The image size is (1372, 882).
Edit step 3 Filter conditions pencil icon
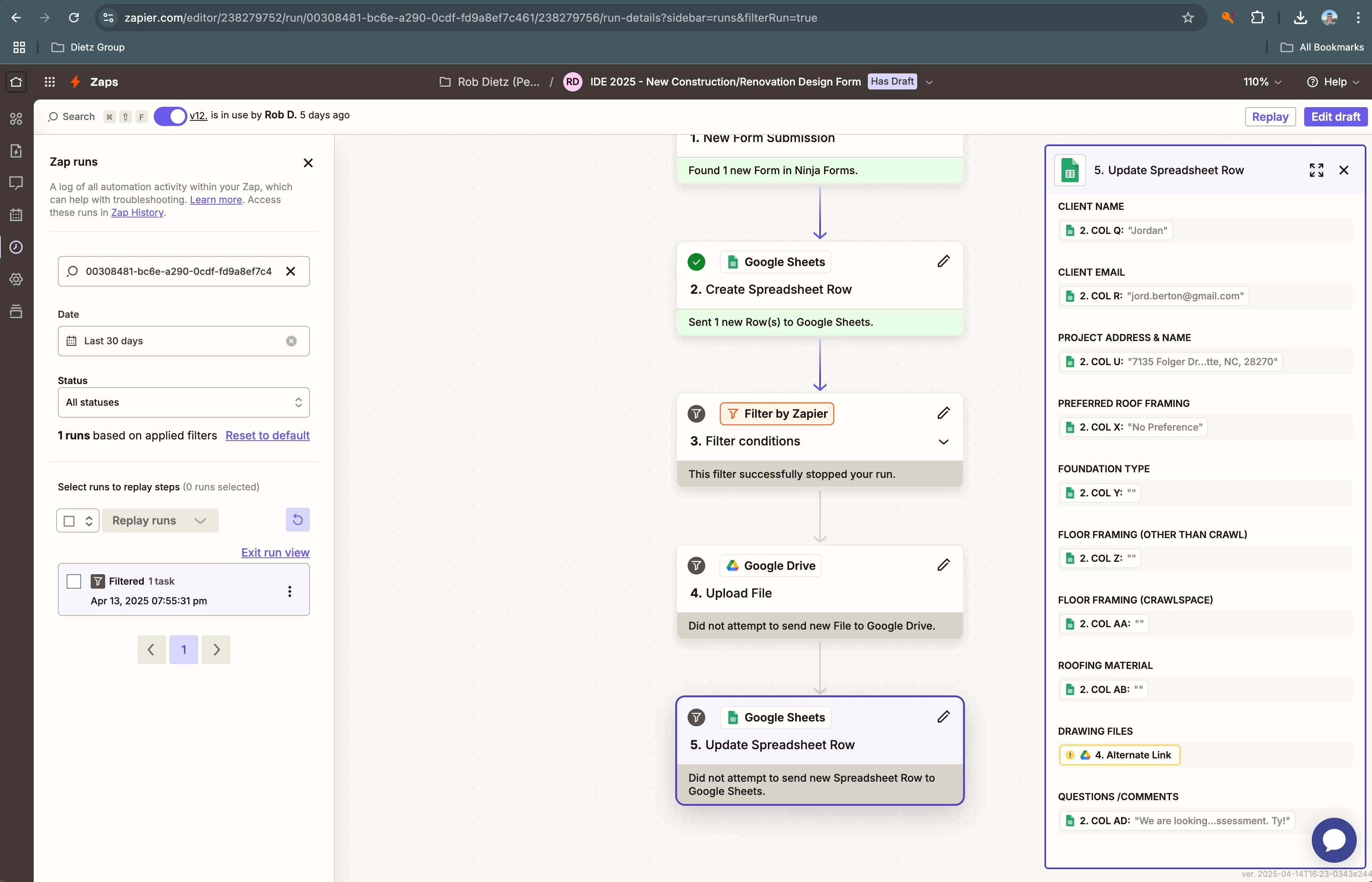click(943, 413)
